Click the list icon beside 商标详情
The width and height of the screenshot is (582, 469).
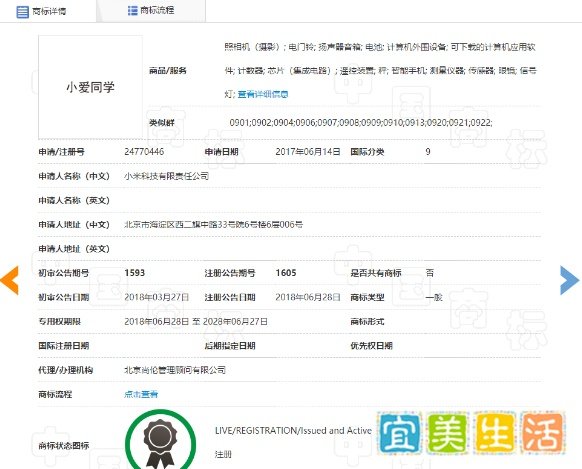click(22, 12)
